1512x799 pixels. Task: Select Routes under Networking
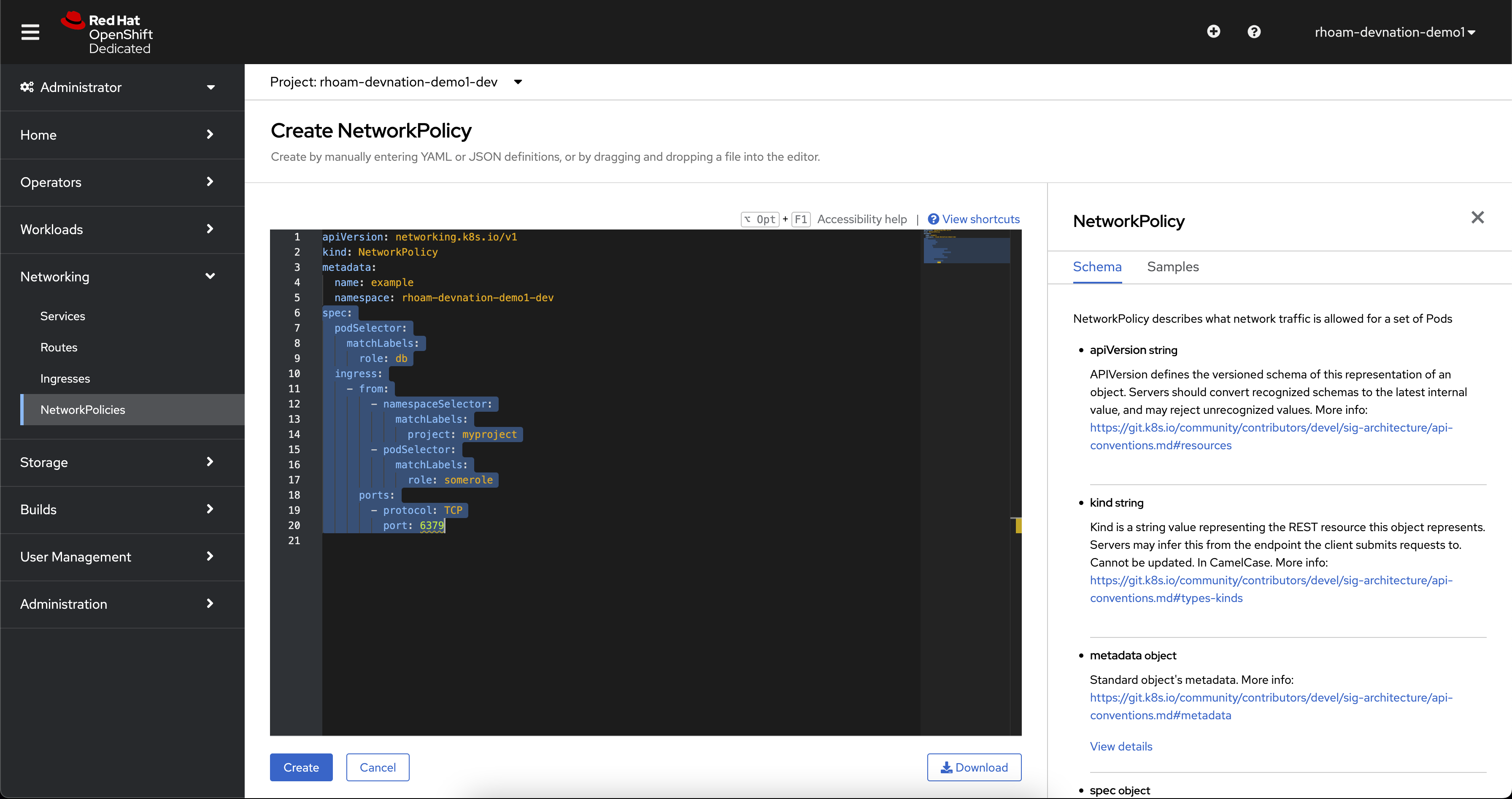pos(59,347)
